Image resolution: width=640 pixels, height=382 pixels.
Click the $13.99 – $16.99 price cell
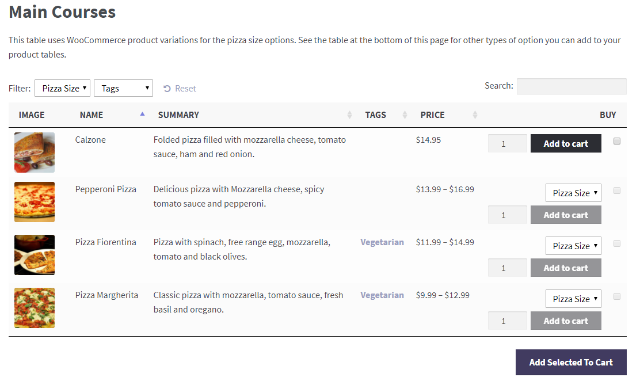[x=445, y=189]
